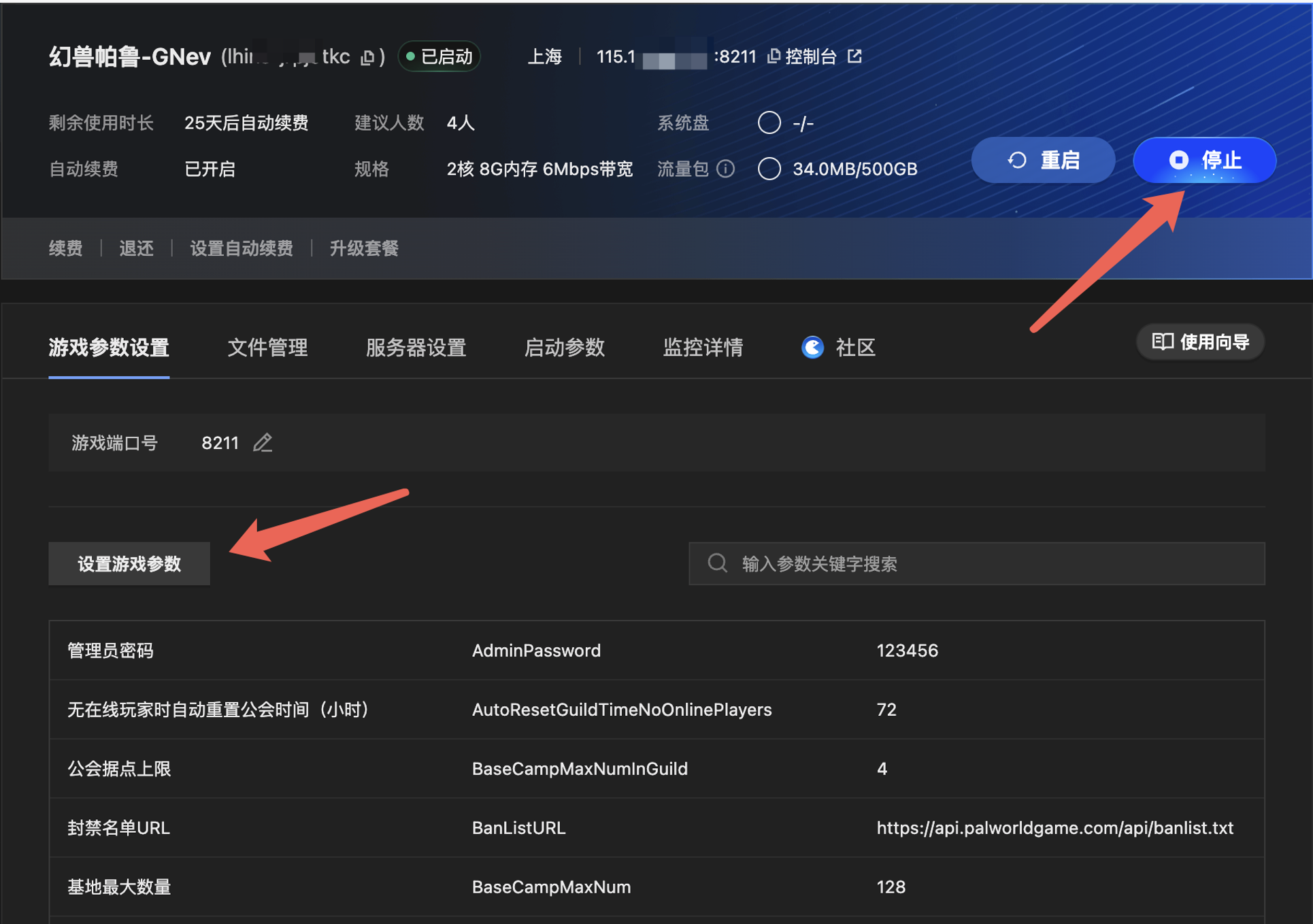Click 设置自动续费 link
The width and height of the screenshot is (1313, 924).
point(242,248)
